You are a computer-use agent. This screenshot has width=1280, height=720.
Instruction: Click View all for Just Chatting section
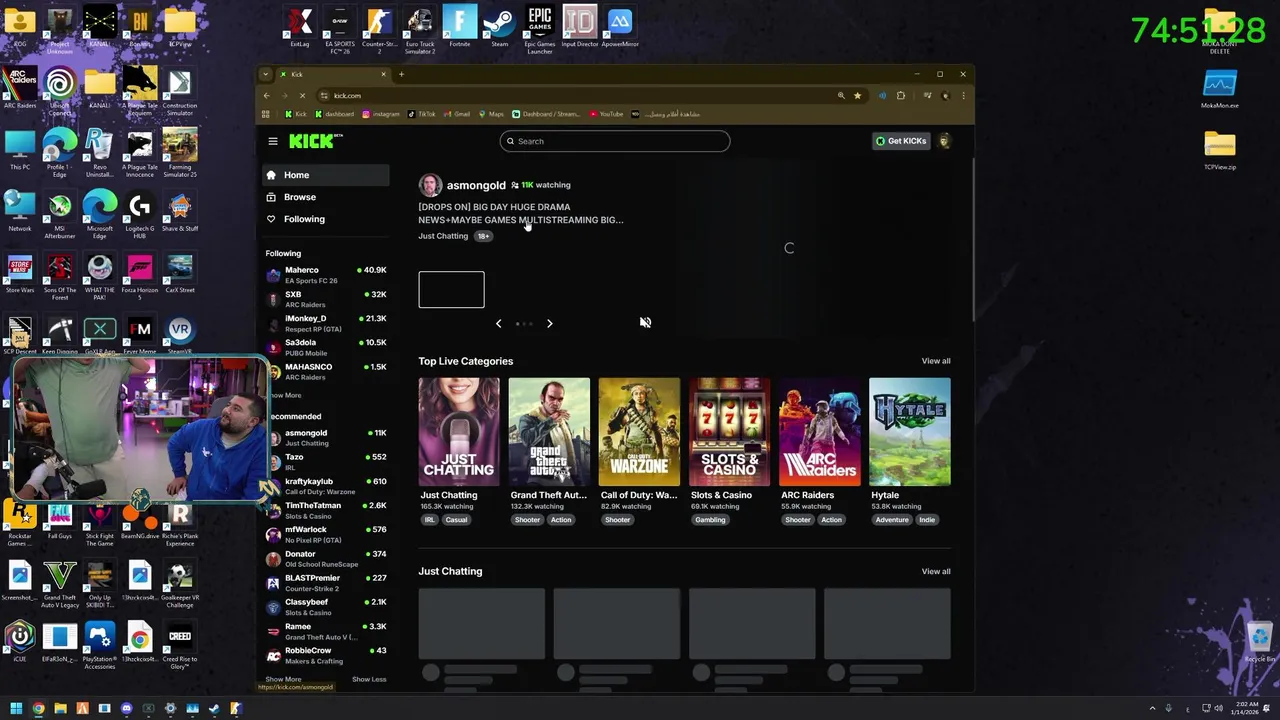(x=936, y=572)
